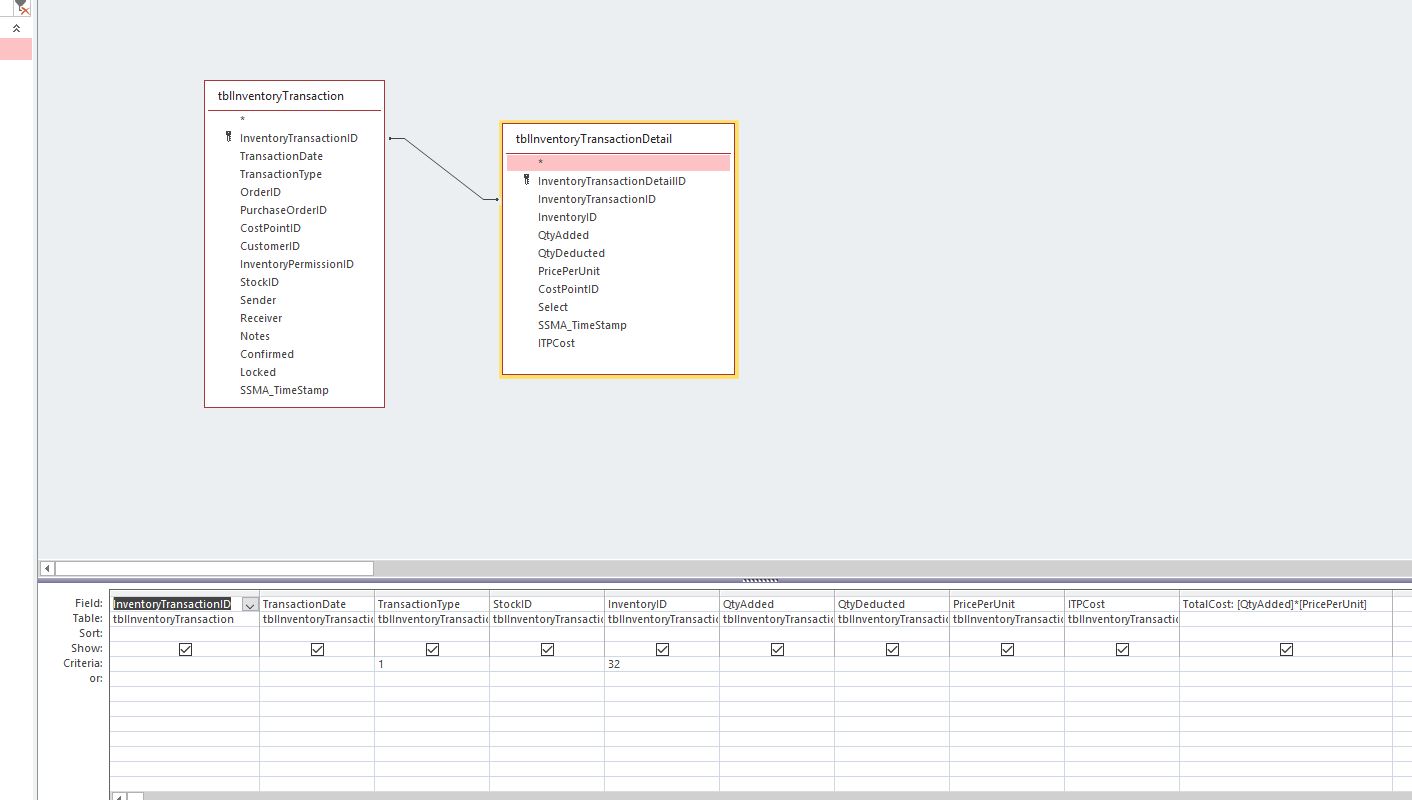
Task: Uncheck the Show box for TransactionDate
Action: tap(317, 648)
